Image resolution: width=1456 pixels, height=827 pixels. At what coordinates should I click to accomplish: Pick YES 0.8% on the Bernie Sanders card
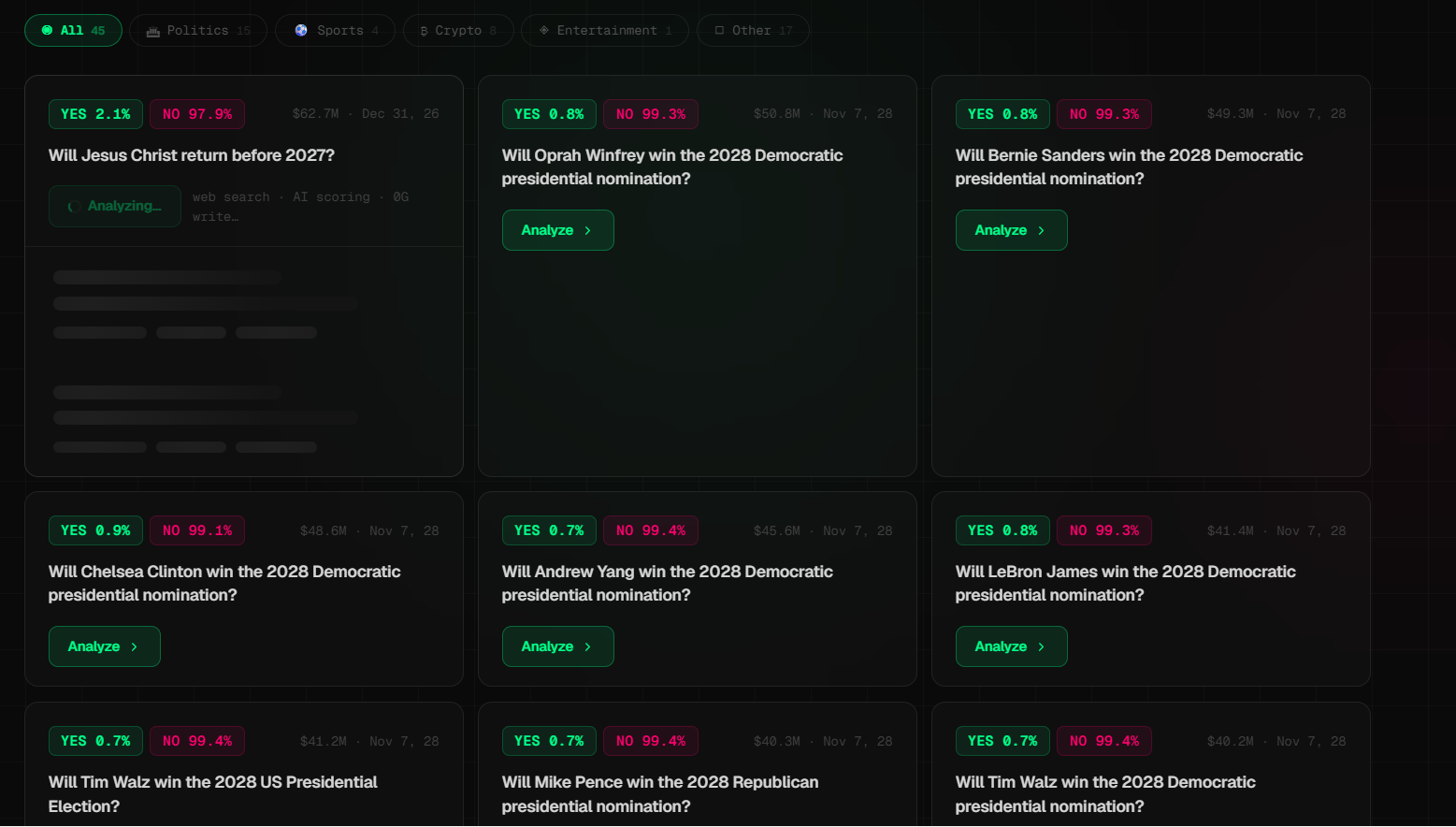tap(1002, 114)
